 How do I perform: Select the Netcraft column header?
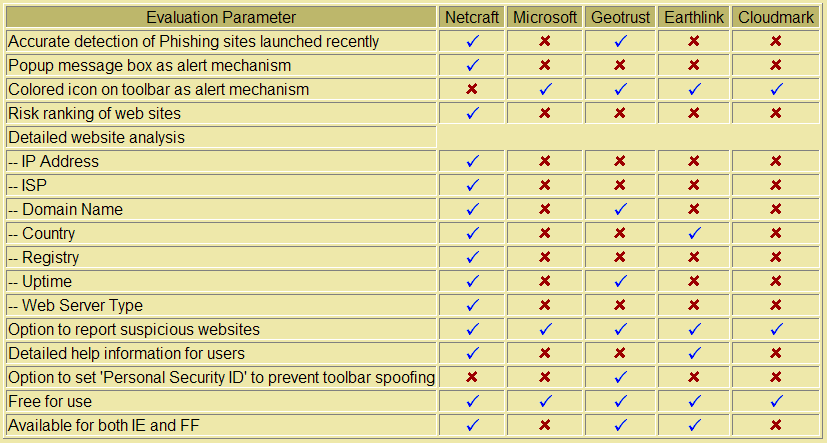pos(472,17)
